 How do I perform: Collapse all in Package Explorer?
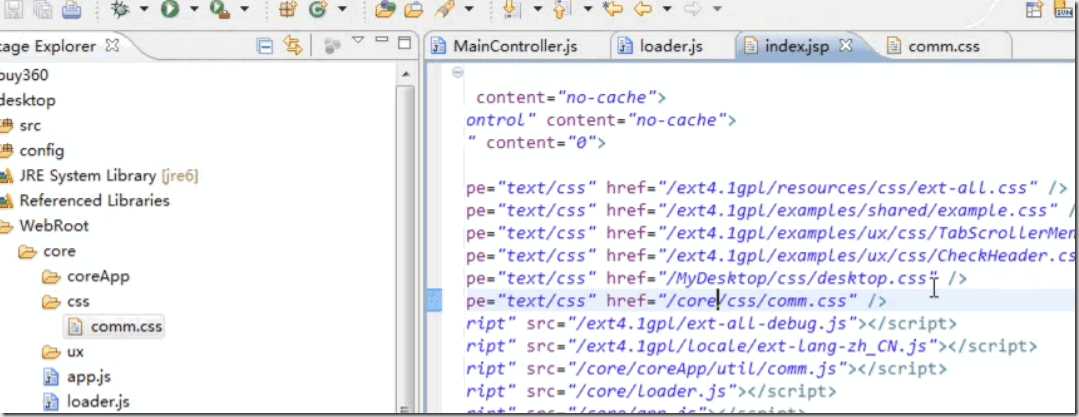(x=264, y=46)
